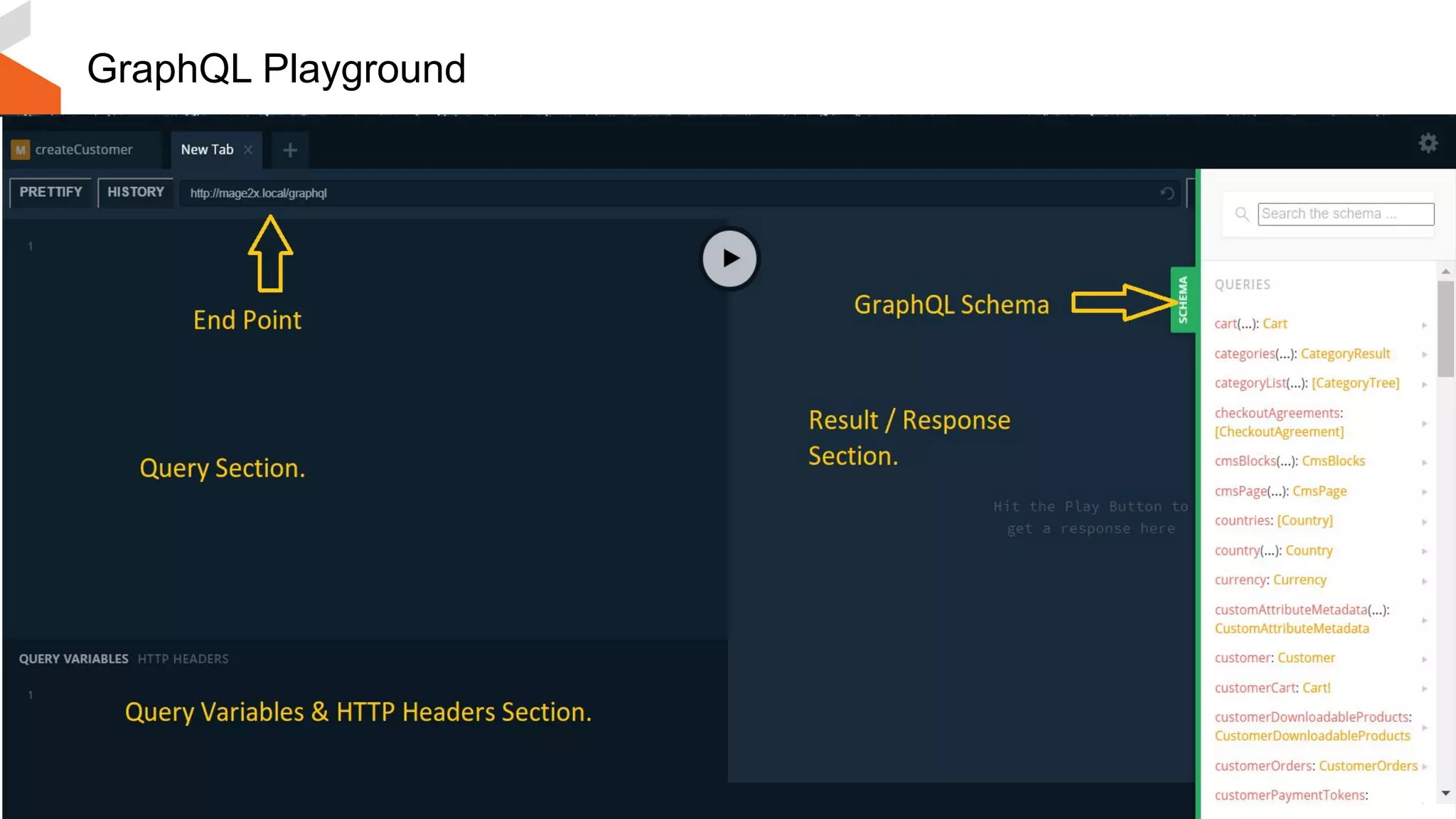Click the PRETTIFY button
The width and height of the screenshot is (1456, 819).
50,192
